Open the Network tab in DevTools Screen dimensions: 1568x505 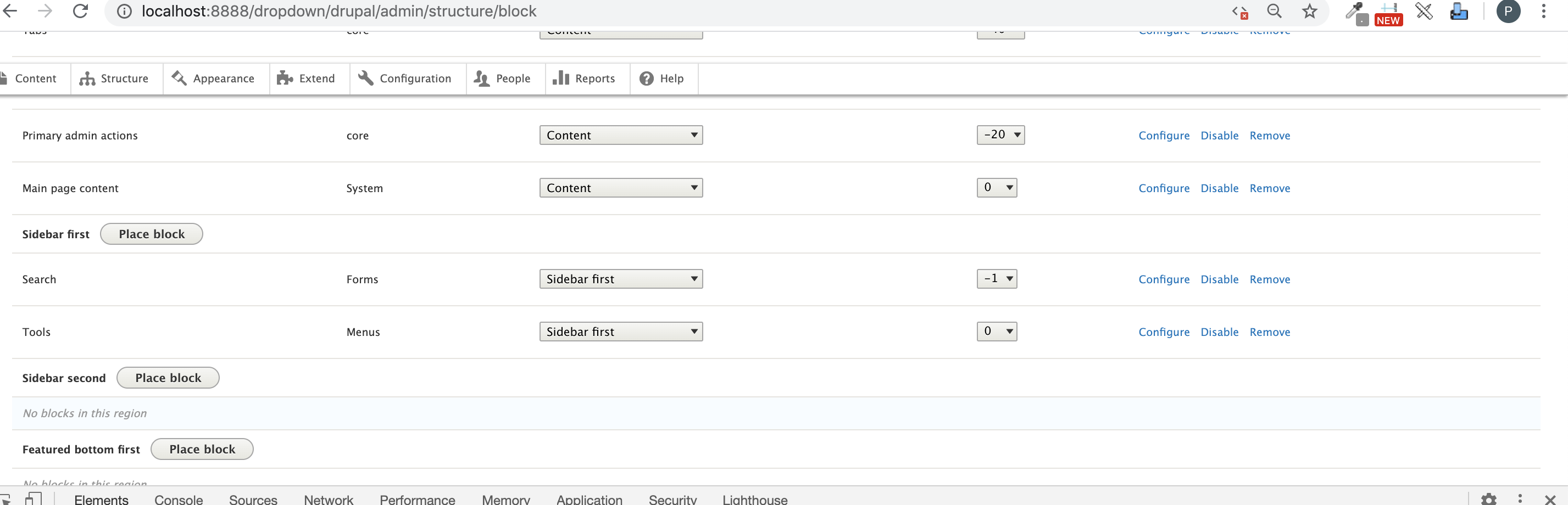pyautogui.click(x=328, y=499)
